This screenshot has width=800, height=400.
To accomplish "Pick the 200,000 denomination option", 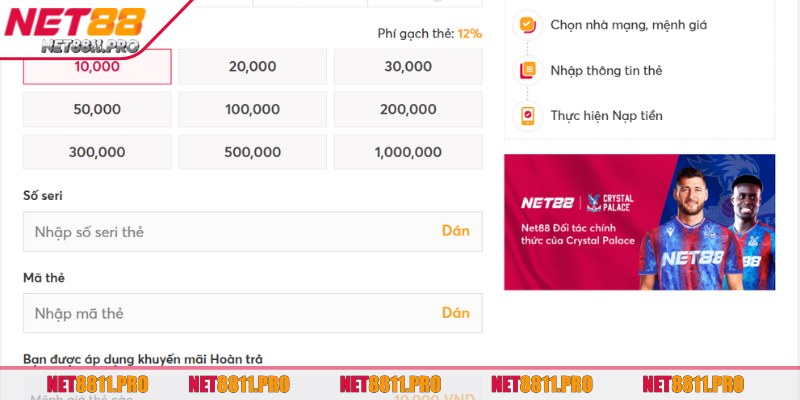I will [x=407, y=109].
